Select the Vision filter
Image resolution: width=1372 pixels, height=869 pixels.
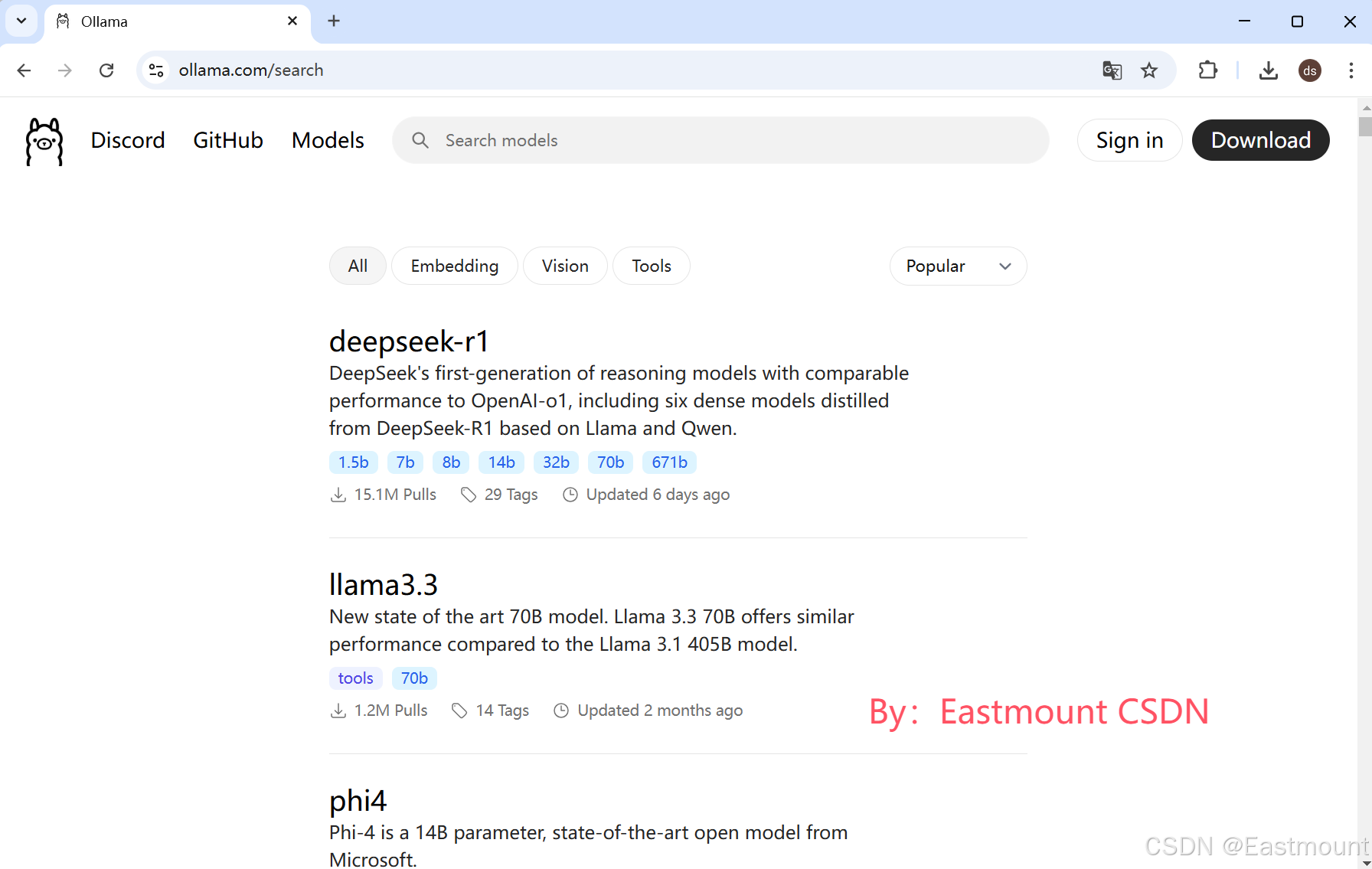click(x=565, y=266)
